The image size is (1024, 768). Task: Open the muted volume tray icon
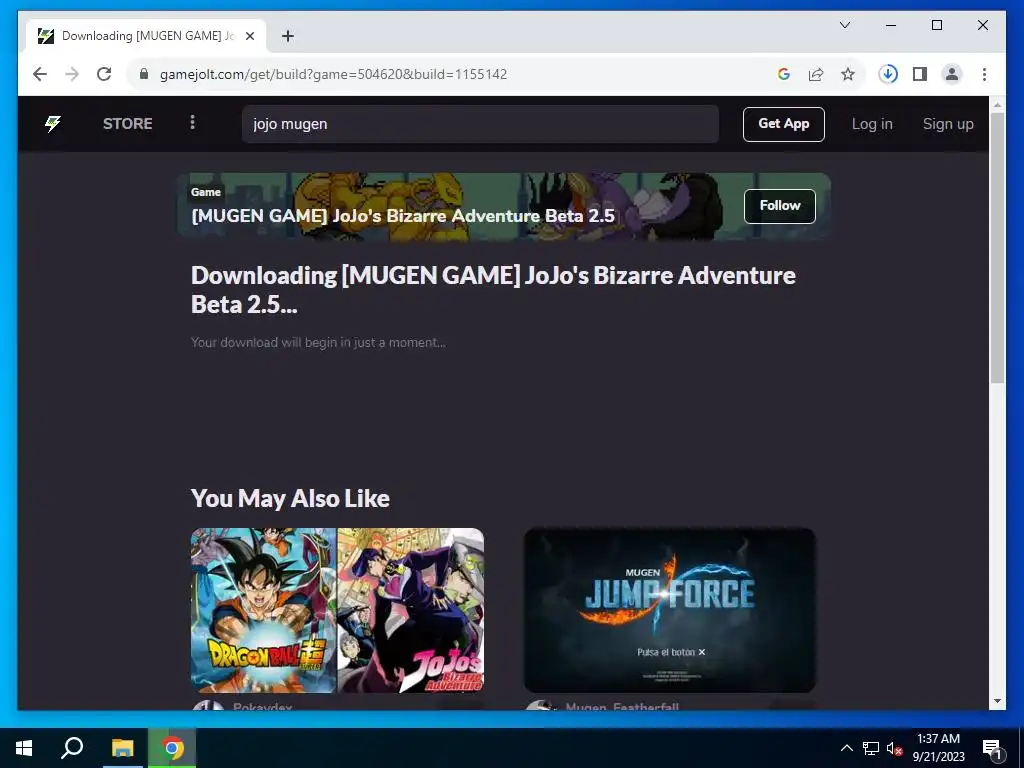(x=894, y=748)
